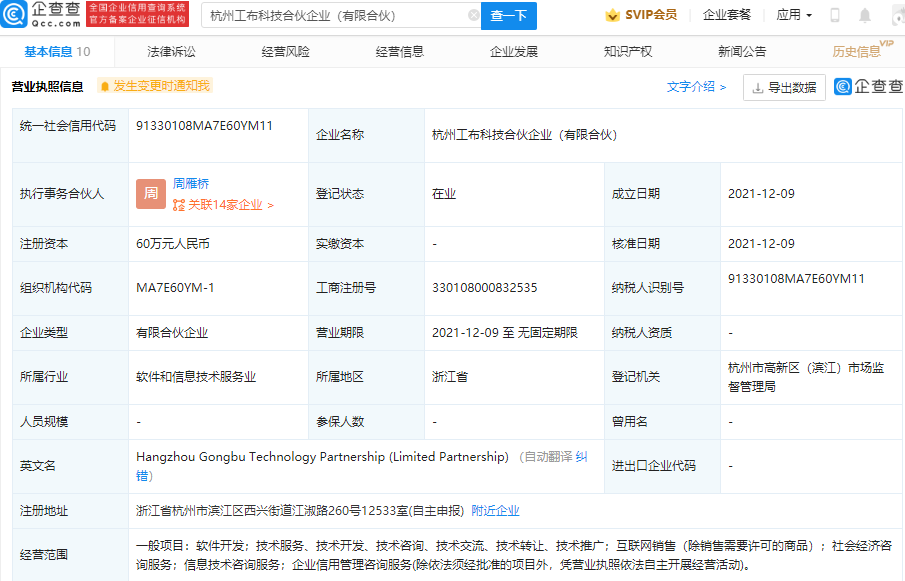
Task: Enable 发生变更时通知我 change alert
Action: point(155,87)
